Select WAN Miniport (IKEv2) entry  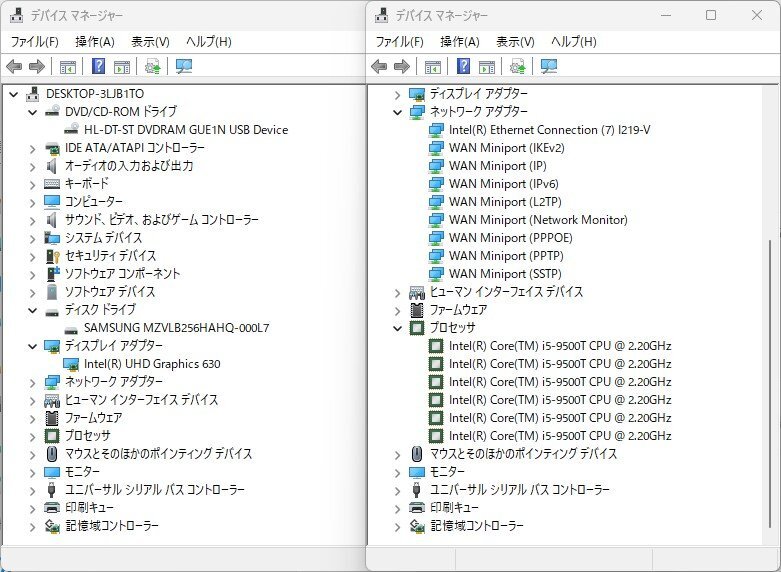point(507,147)
